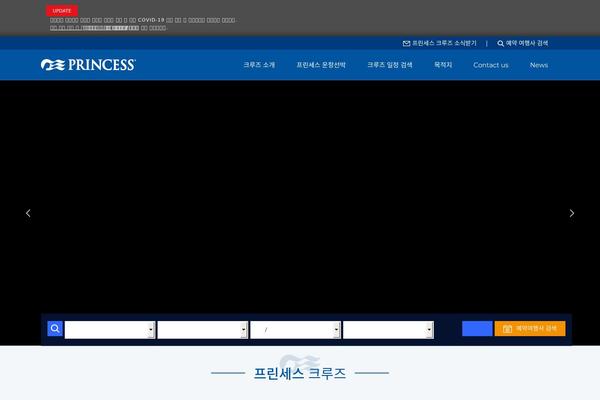The image size is (600, 400).
Task: Click the orange 예약여행사 검색 button
Action: 530,328
